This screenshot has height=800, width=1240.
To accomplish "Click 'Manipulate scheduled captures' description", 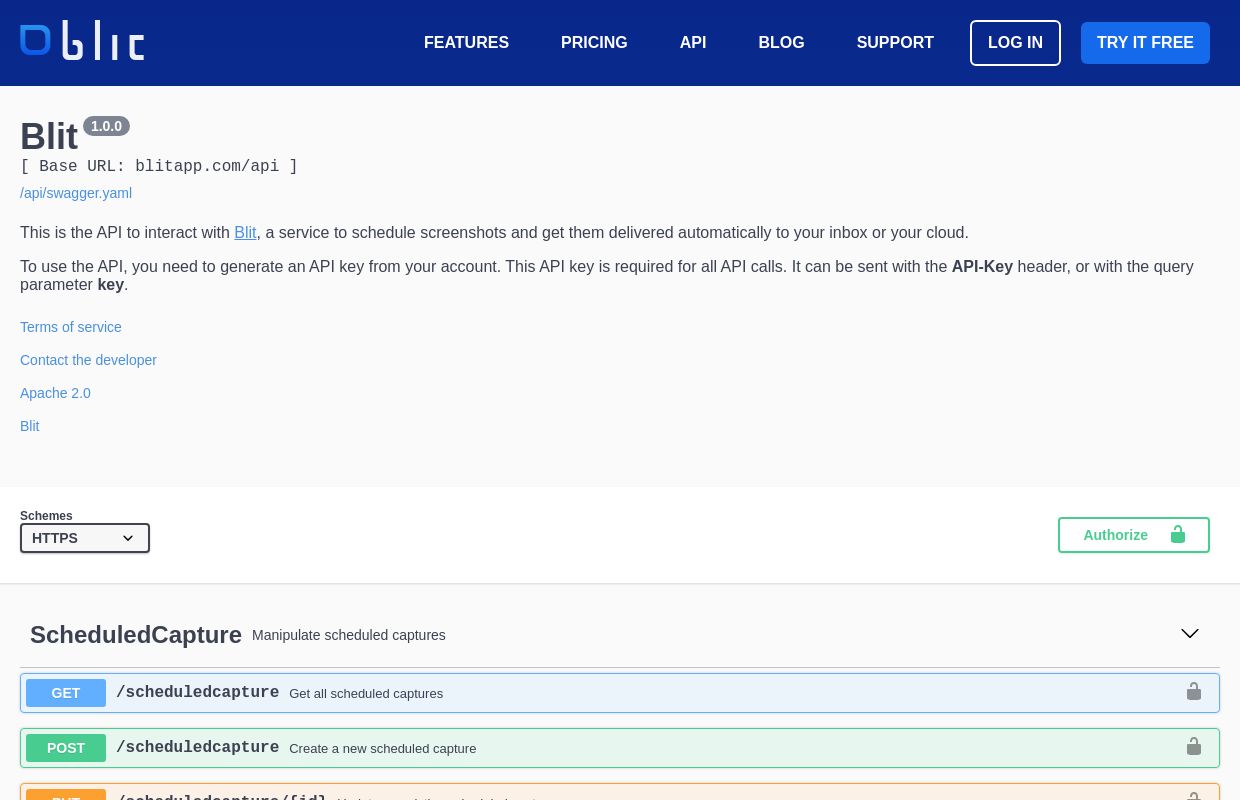I will (x=349, y=635).
